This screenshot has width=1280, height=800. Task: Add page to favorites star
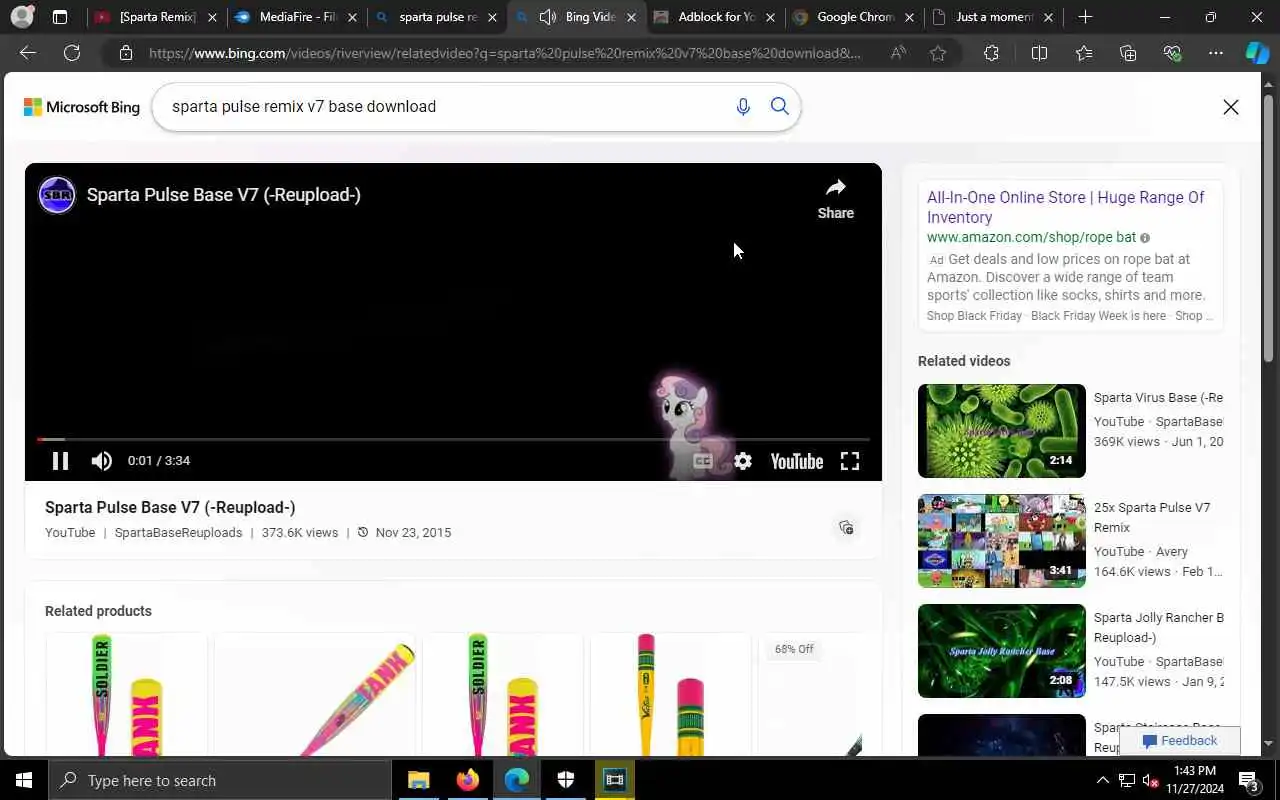938,53
